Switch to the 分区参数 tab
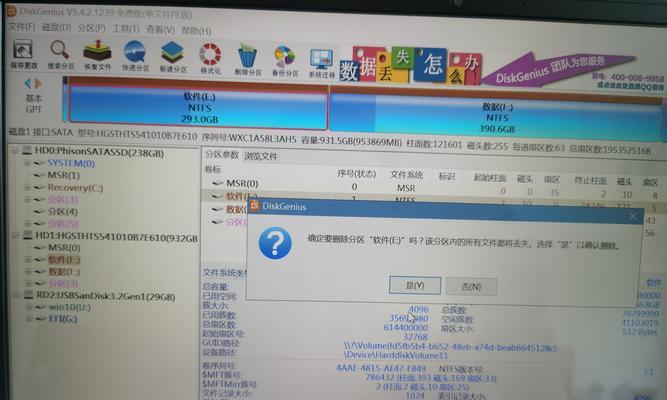This screenshot has height=400, width=667. pyautogui.click(x=222, y=155)
